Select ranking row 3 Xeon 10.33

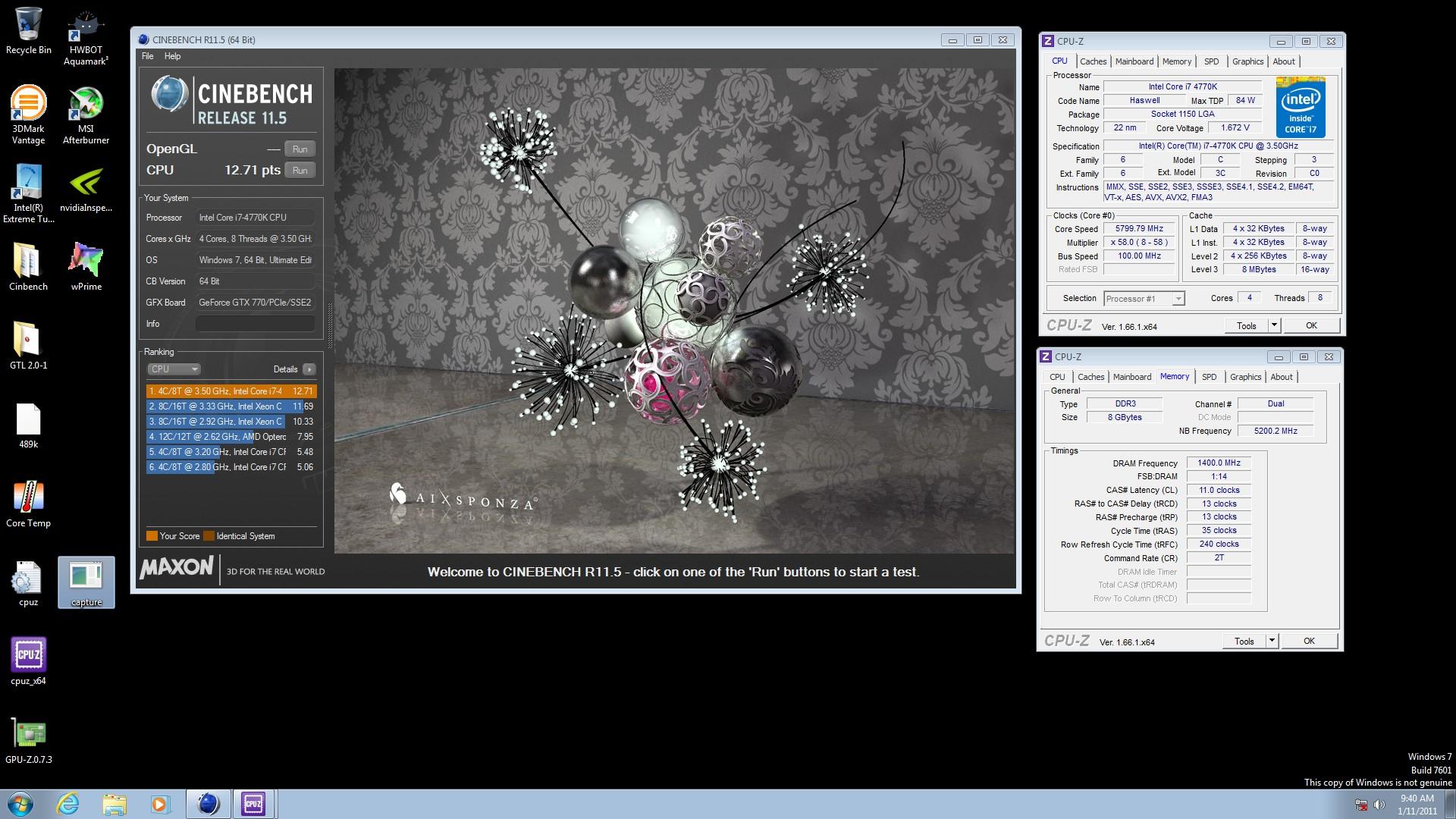(231, 422)
